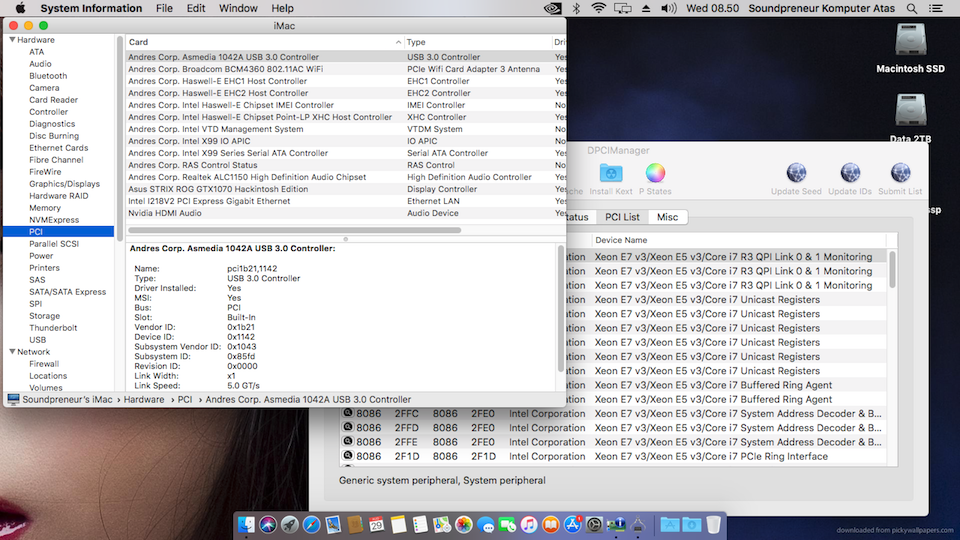Image resolution: width=960 pixels, height=540 pixels.
Task: Open the Trash in the Dock
Action: coord(713,525)
